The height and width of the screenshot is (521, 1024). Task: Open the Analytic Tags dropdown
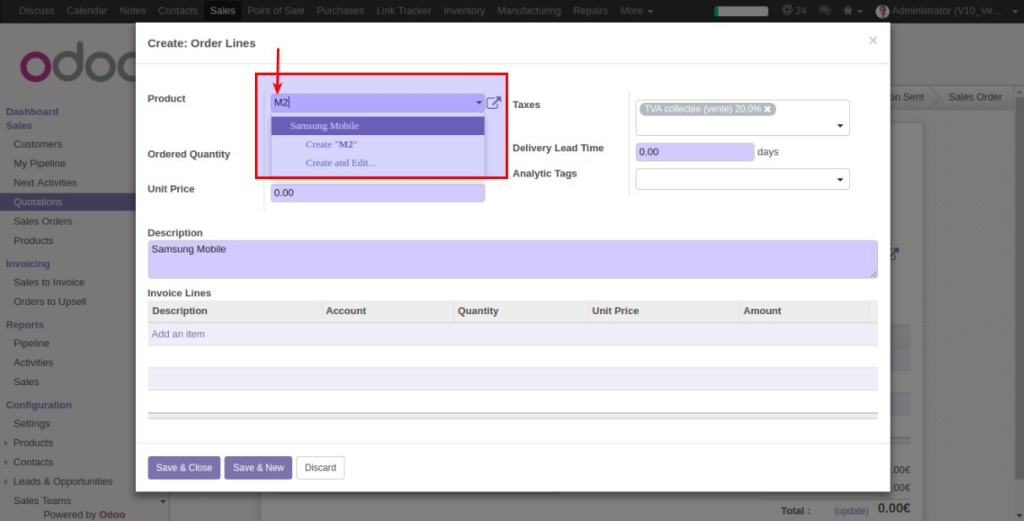(742, 179)
